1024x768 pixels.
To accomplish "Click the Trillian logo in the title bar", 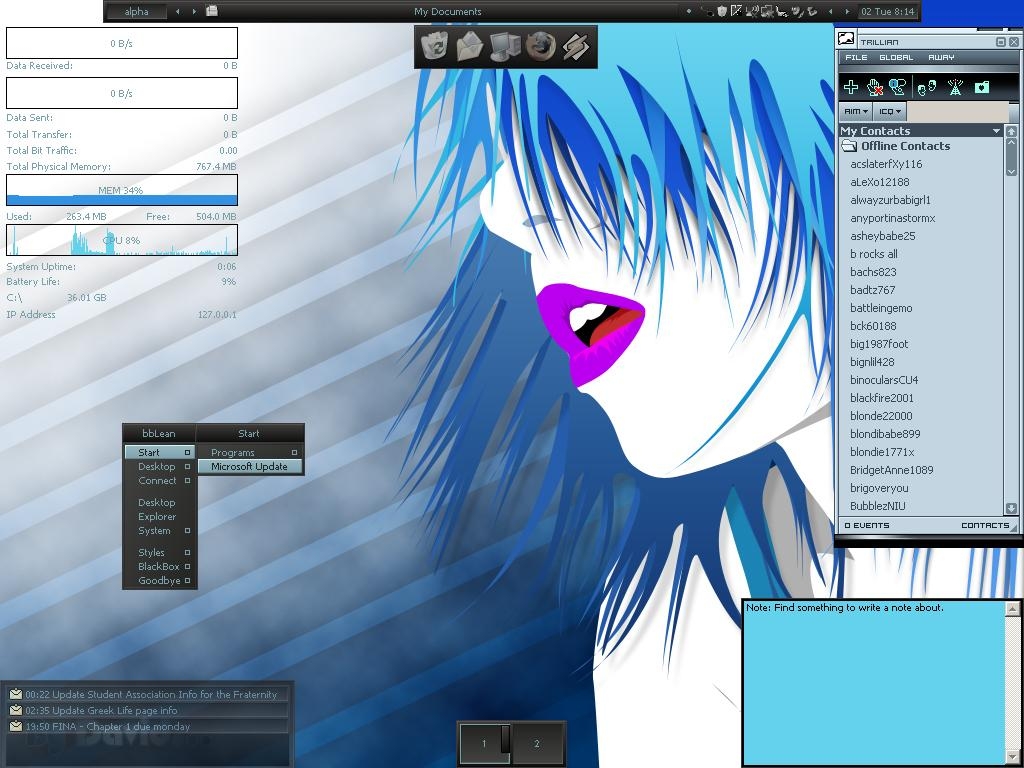I will coord(846,39).
